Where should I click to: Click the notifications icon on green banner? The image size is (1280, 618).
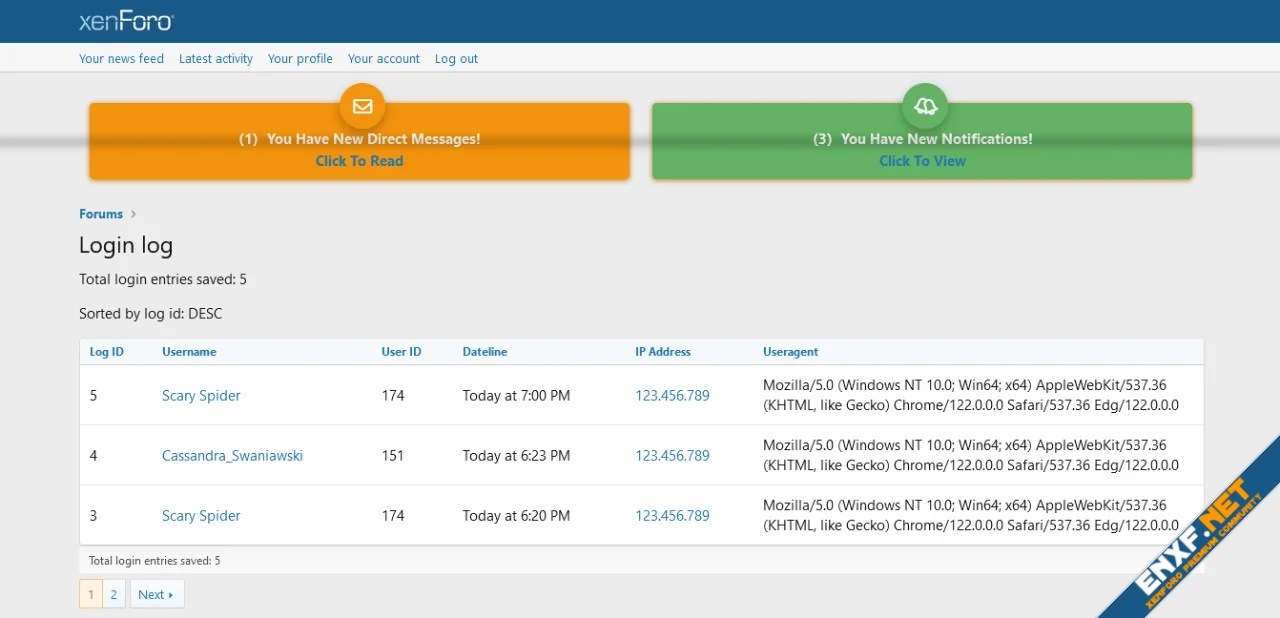click(925, 106)
